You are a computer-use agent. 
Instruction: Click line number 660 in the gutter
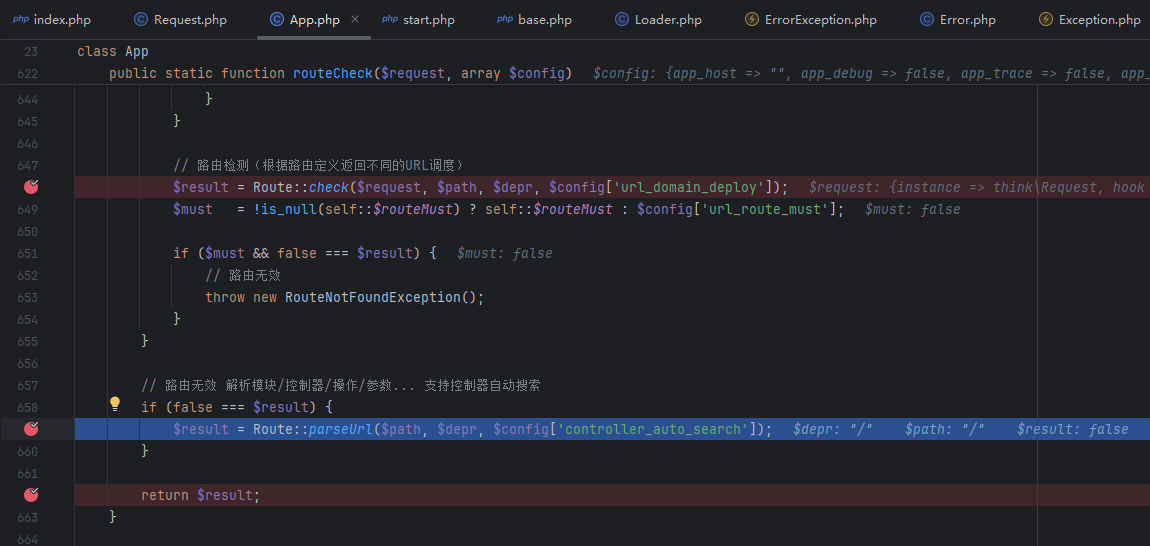click(26, 451)
